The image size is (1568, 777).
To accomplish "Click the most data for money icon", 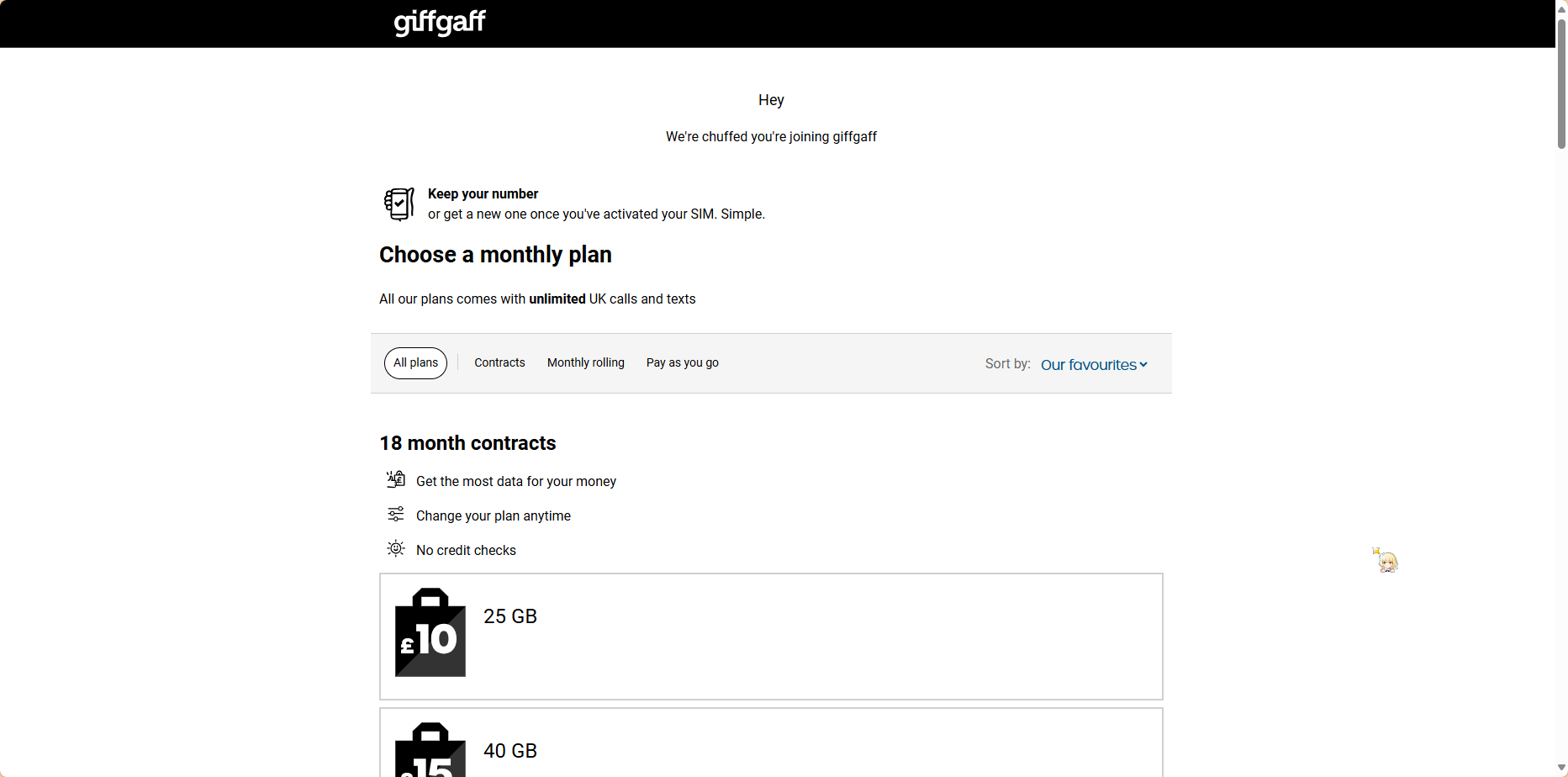I will [x=396, y=480].
